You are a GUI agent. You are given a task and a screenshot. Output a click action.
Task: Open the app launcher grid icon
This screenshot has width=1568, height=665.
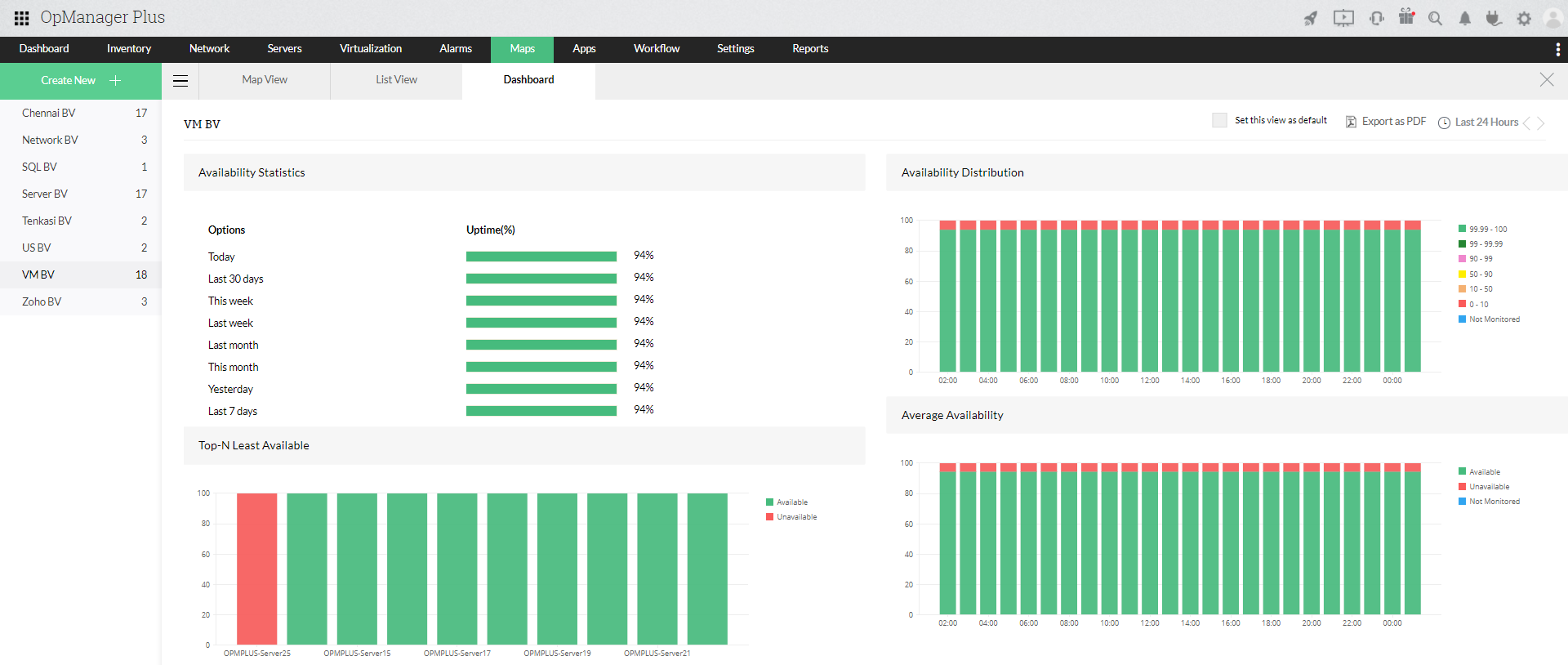(22, 18)
